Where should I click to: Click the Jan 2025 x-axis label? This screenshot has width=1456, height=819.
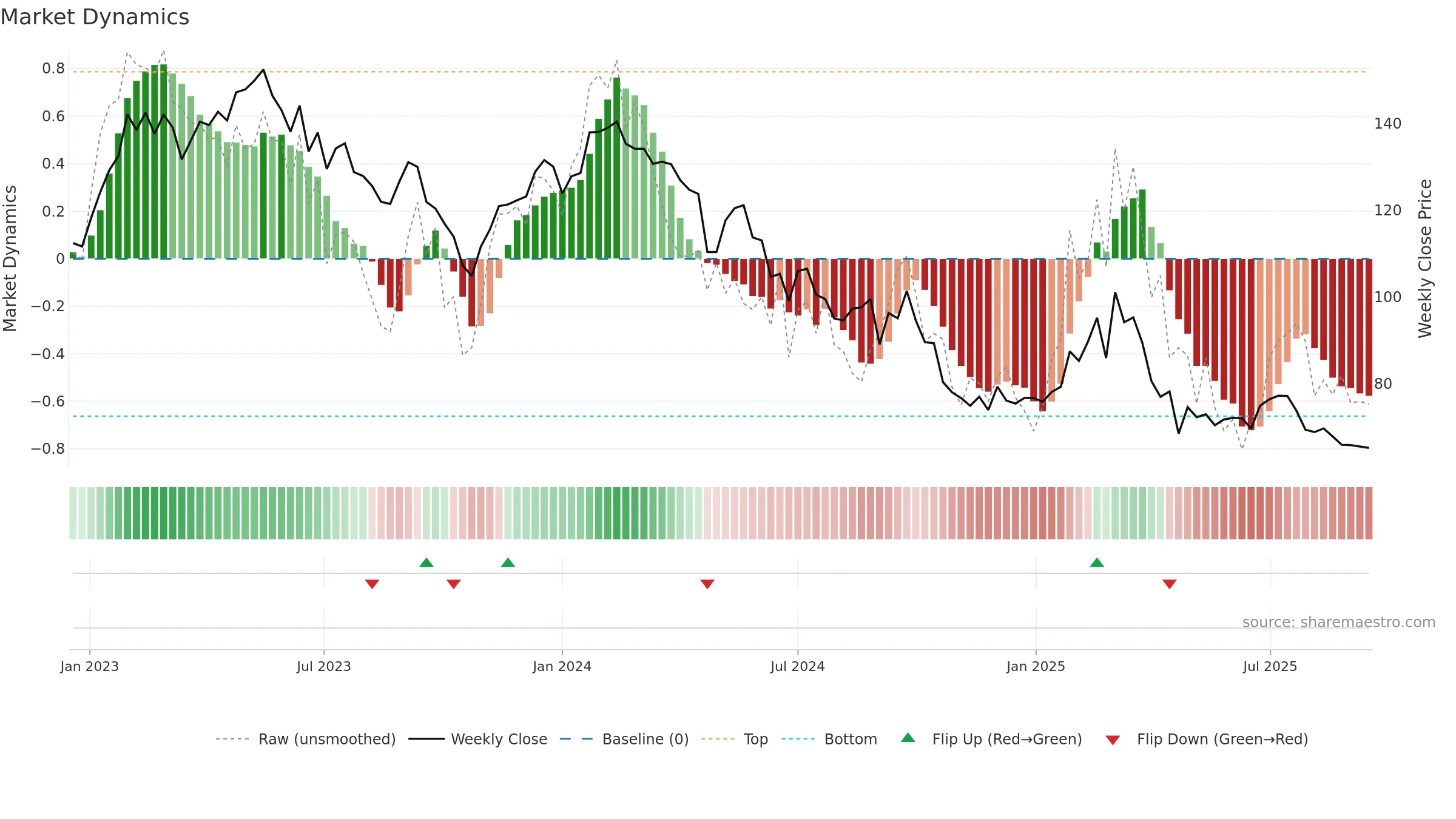coord(1036,666)
